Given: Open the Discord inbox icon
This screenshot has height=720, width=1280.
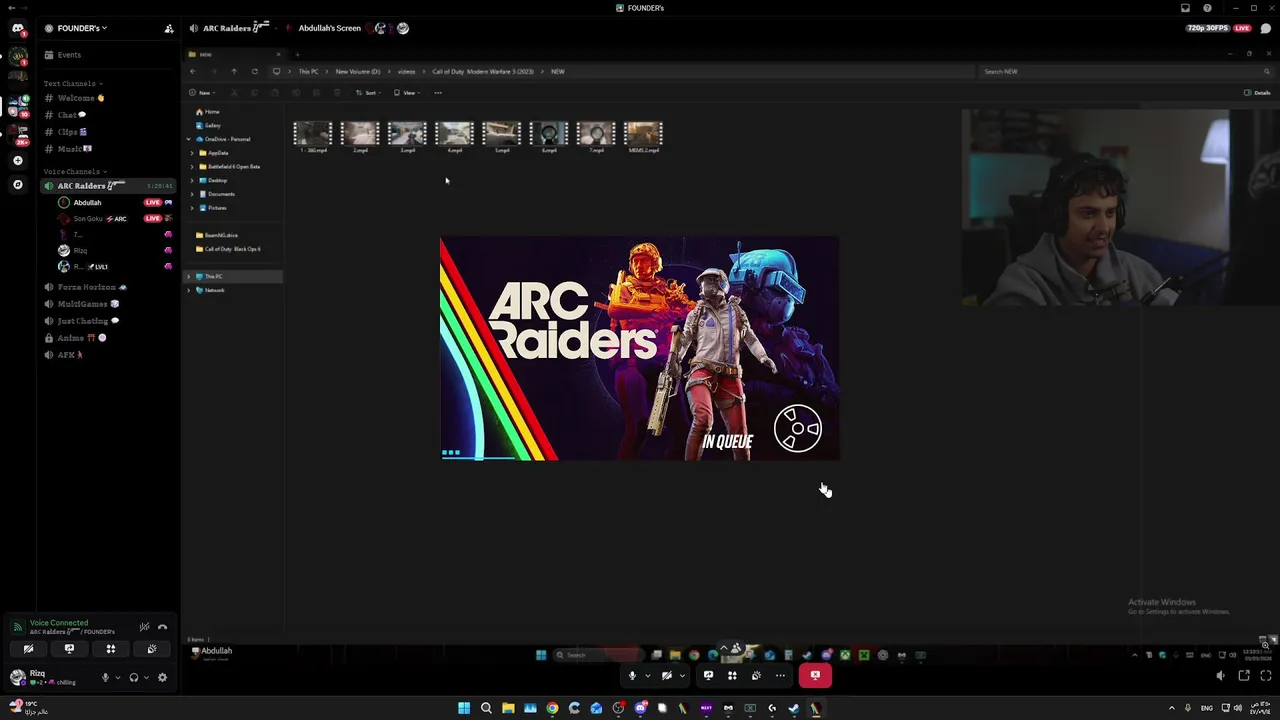Looking at the screenshot, I should pyautogui.click(x=1185, y=8).
